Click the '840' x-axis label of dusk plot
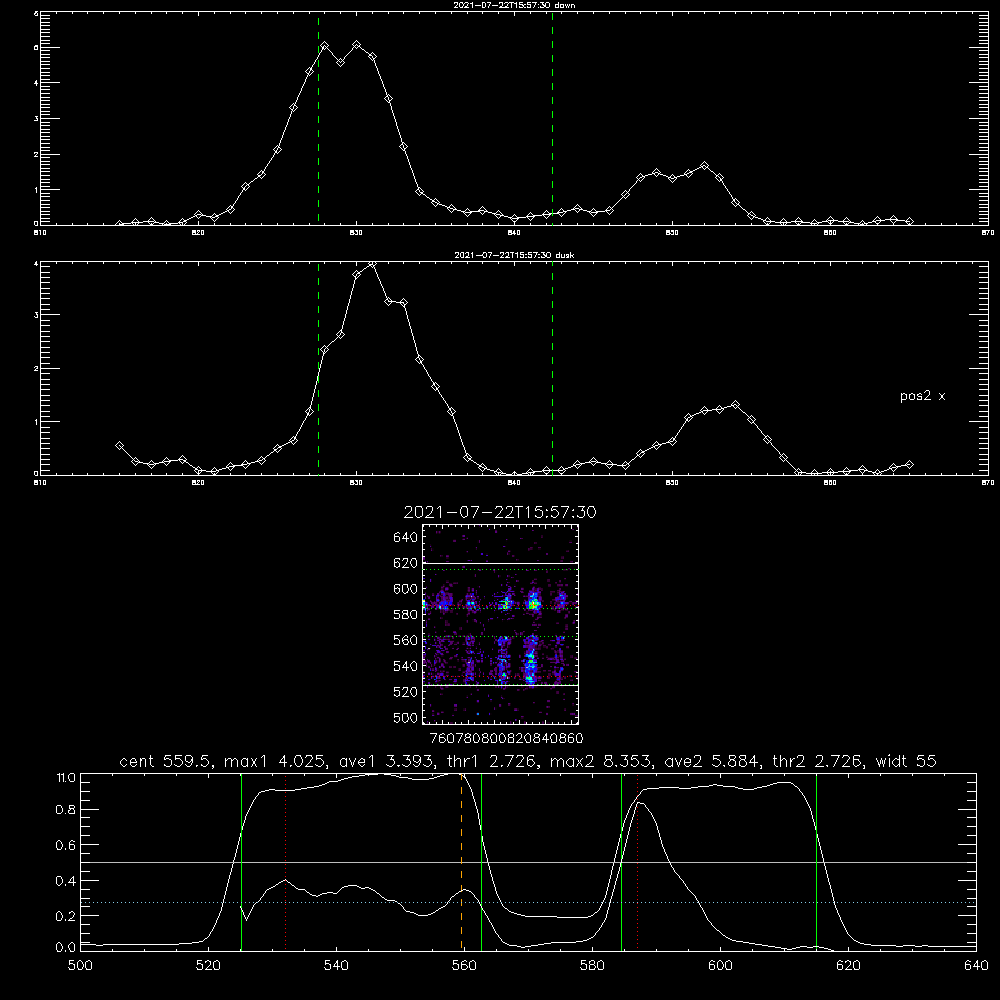Screen dimensions: 1000x1000 [x=514, y=483]
